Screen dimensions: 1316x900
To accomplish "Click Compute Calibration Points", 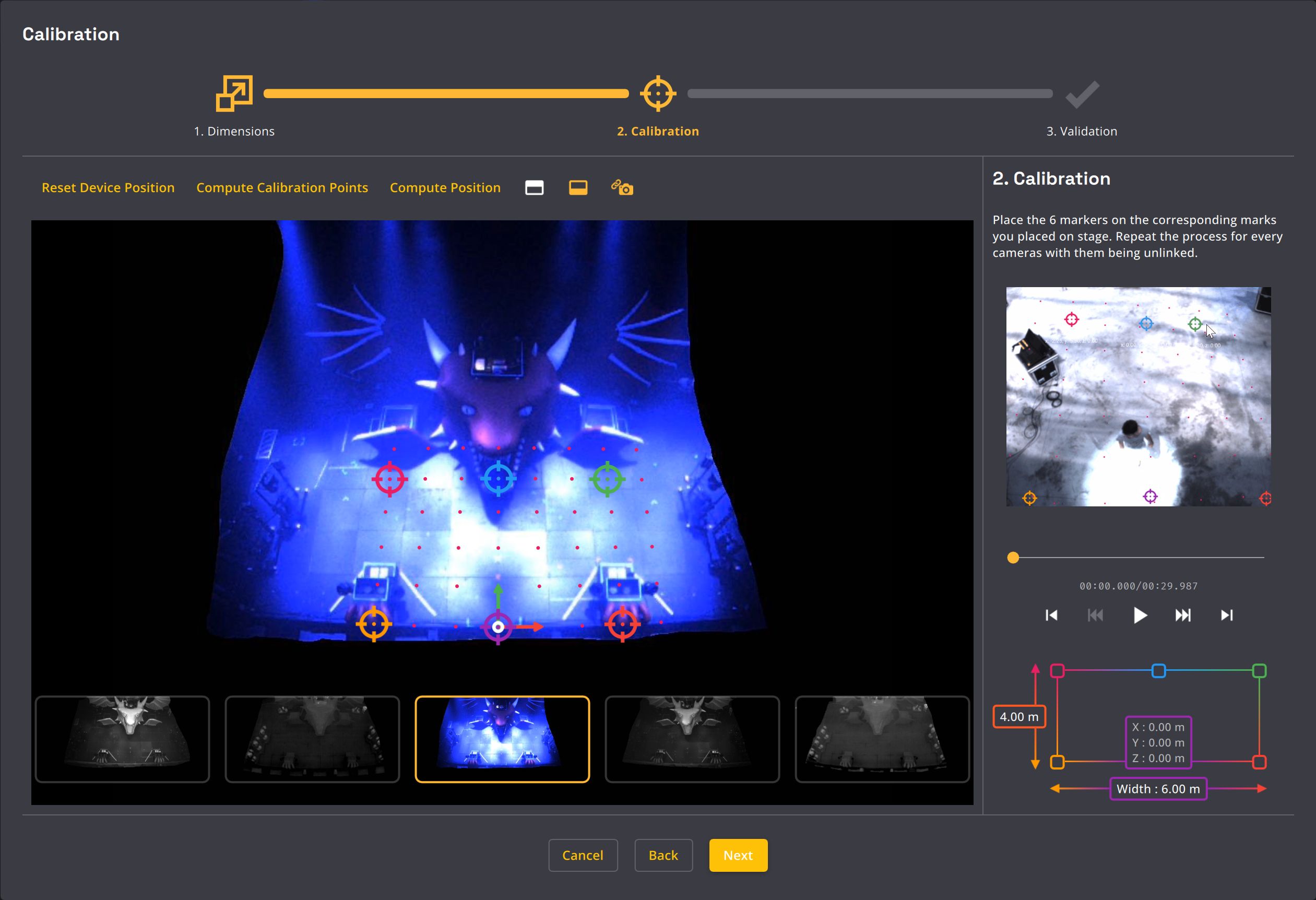I will point(282,187).
